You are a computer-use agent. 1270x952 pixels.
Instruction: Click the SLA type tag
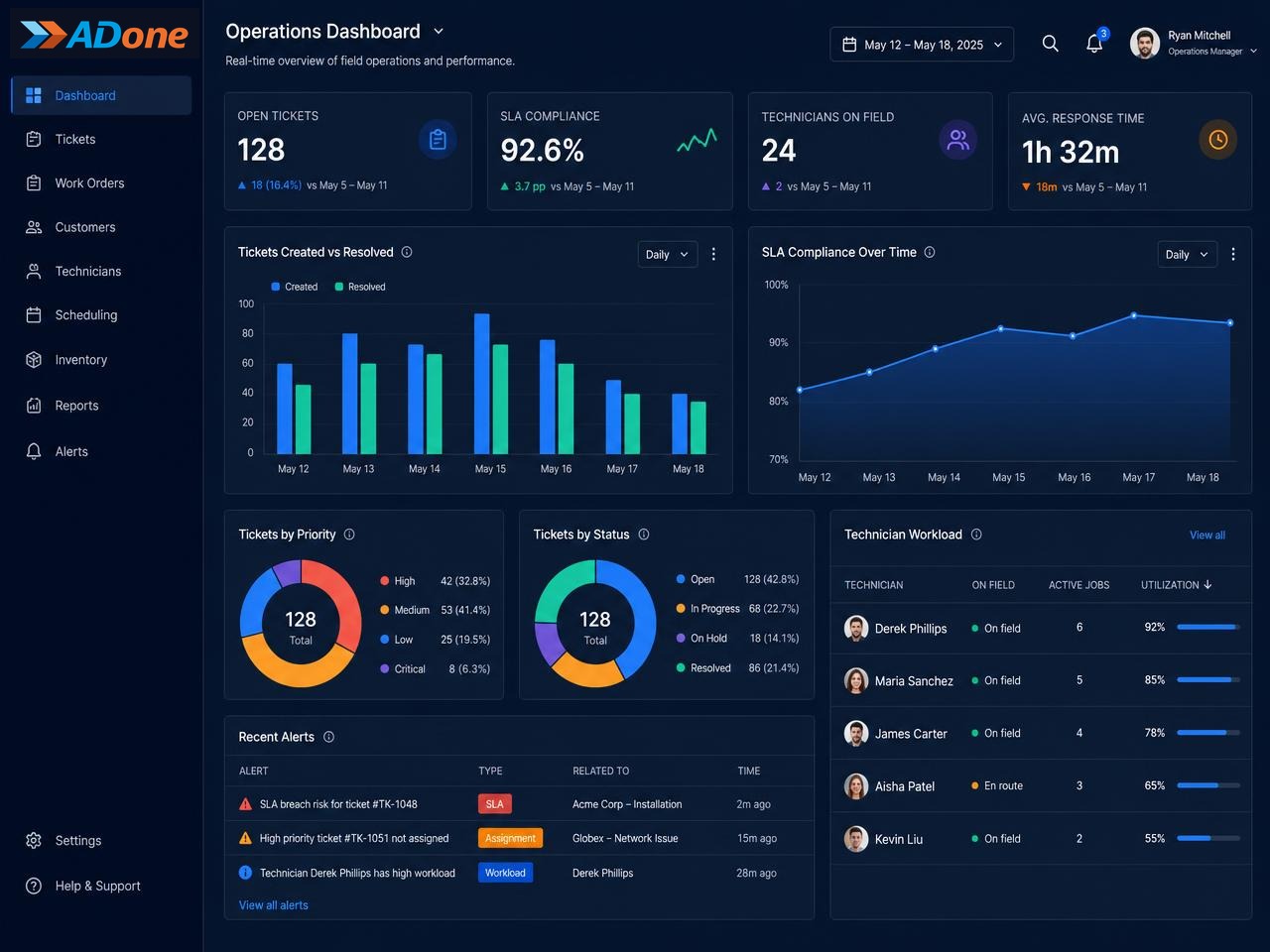[x=495, y=804]
